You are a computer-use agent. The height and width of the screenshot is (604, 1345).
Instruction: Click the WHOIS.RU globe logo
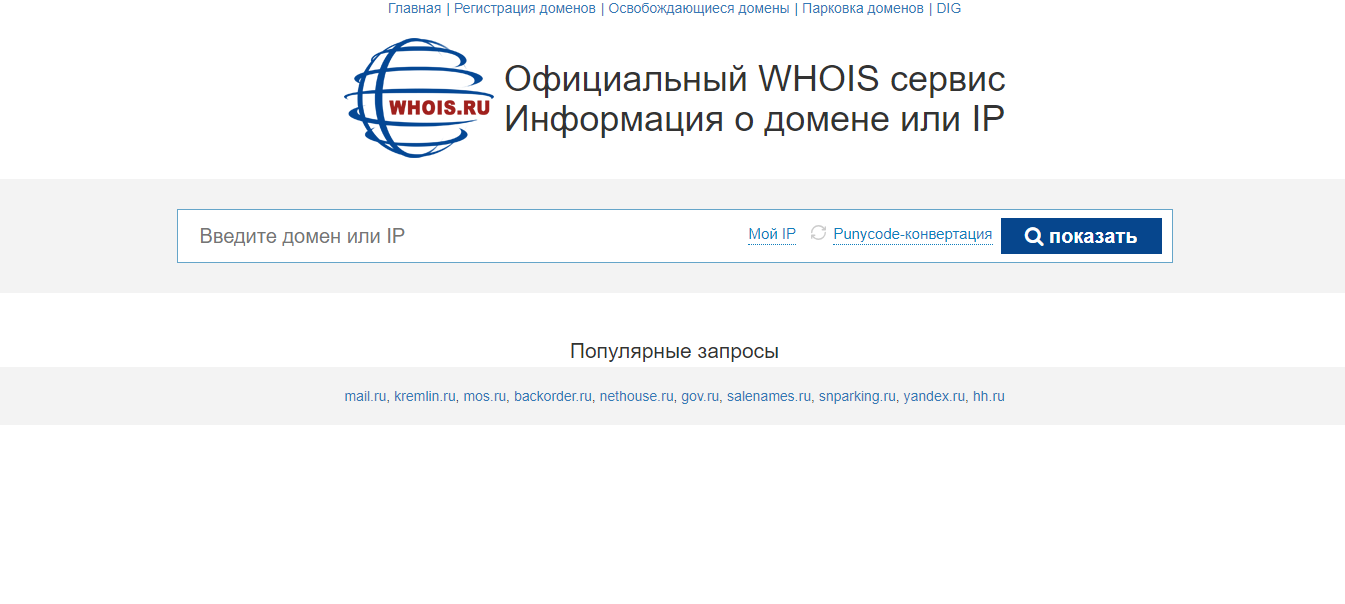coord(418,98)
